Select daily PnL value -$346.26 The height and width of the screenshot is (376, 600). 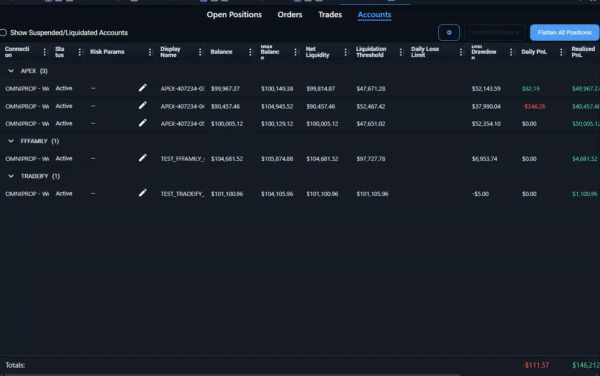tap(534, 106)
